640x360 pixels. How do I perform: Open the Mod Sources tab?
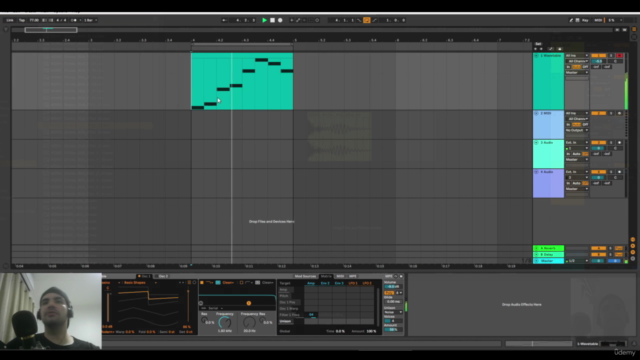point(305,276)
